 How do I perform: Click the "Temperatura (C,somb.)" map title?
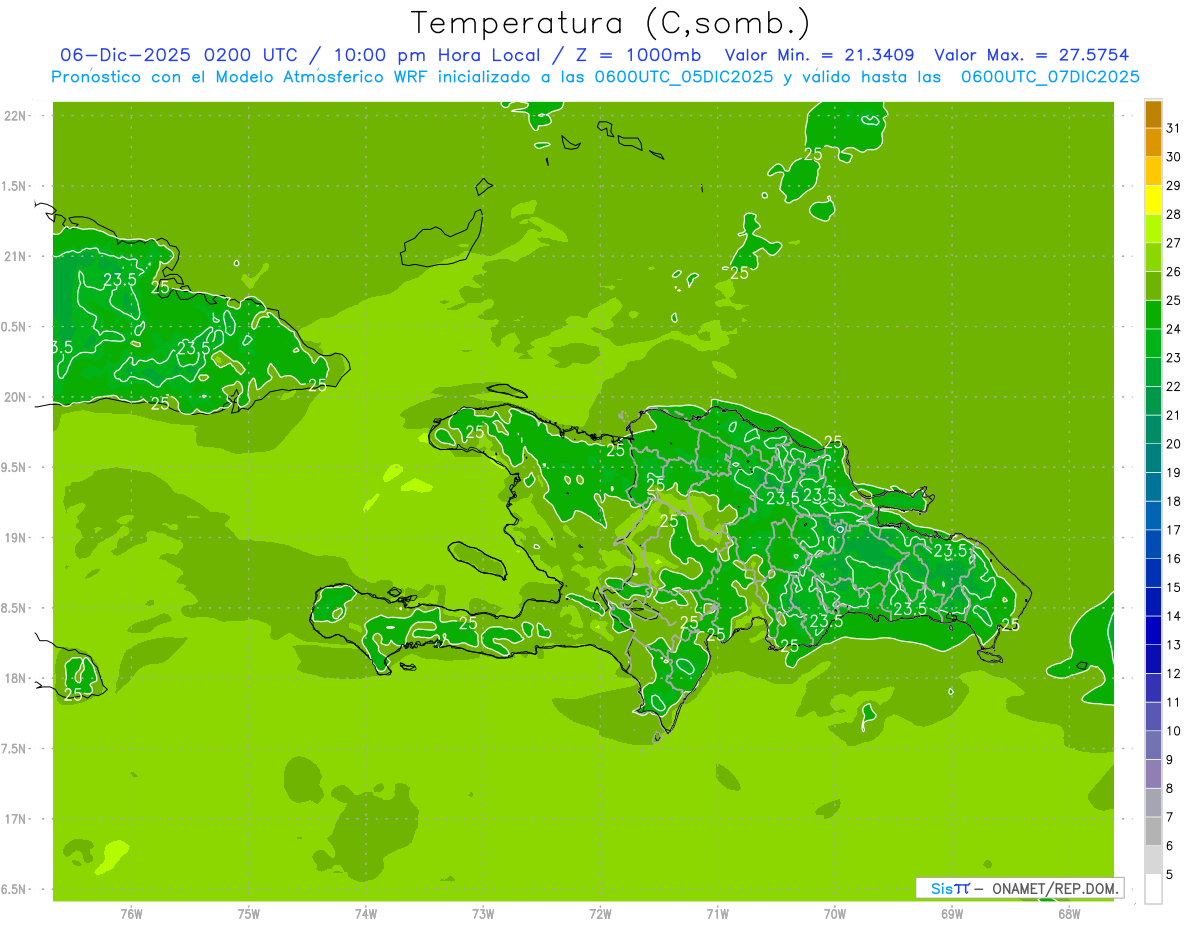[610, 24]
